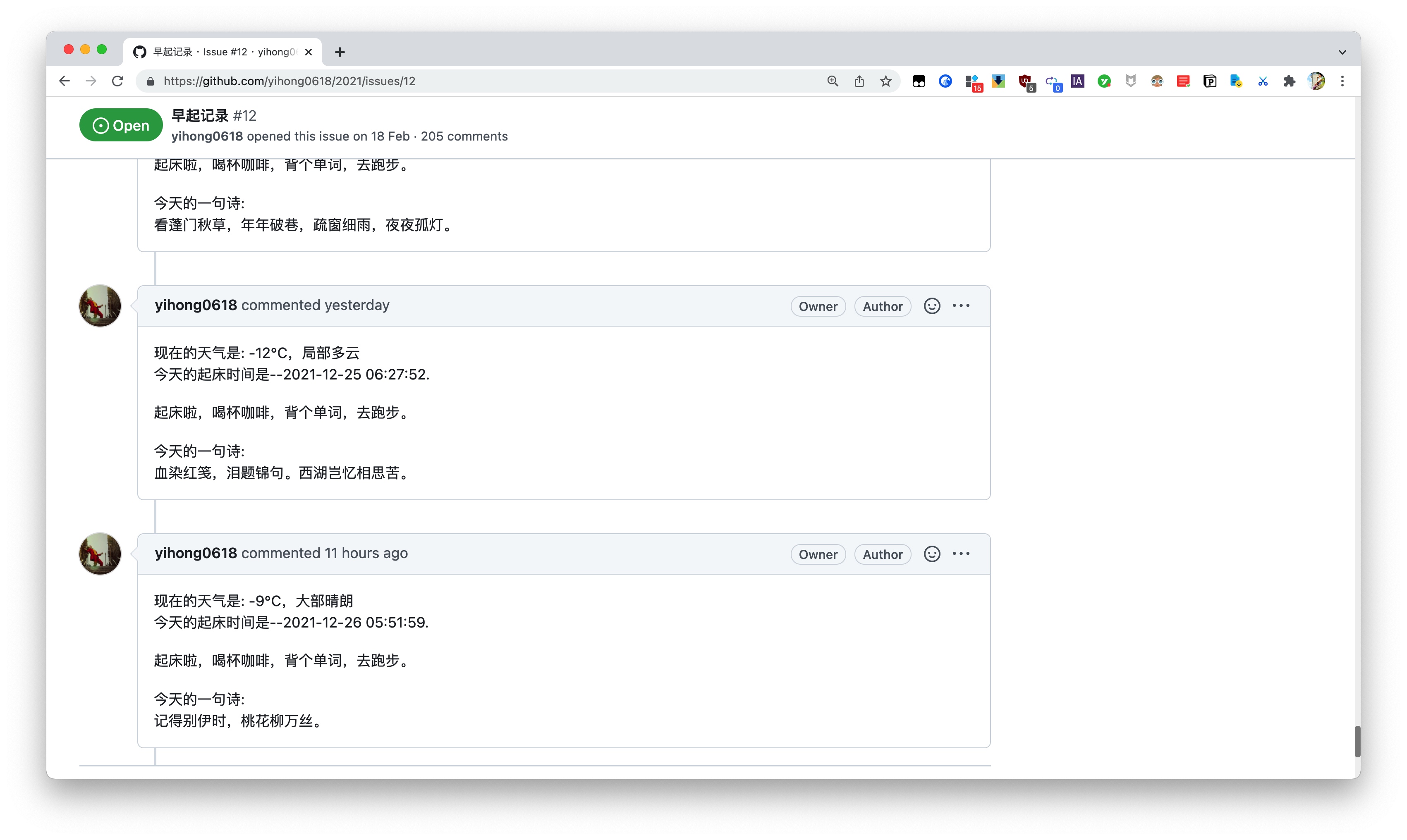Viewport: 1407px width, 840px height.
Task: Click the puzzle-piece Extensions icon
Action: pyautogui.click(x=1289, y=81)
